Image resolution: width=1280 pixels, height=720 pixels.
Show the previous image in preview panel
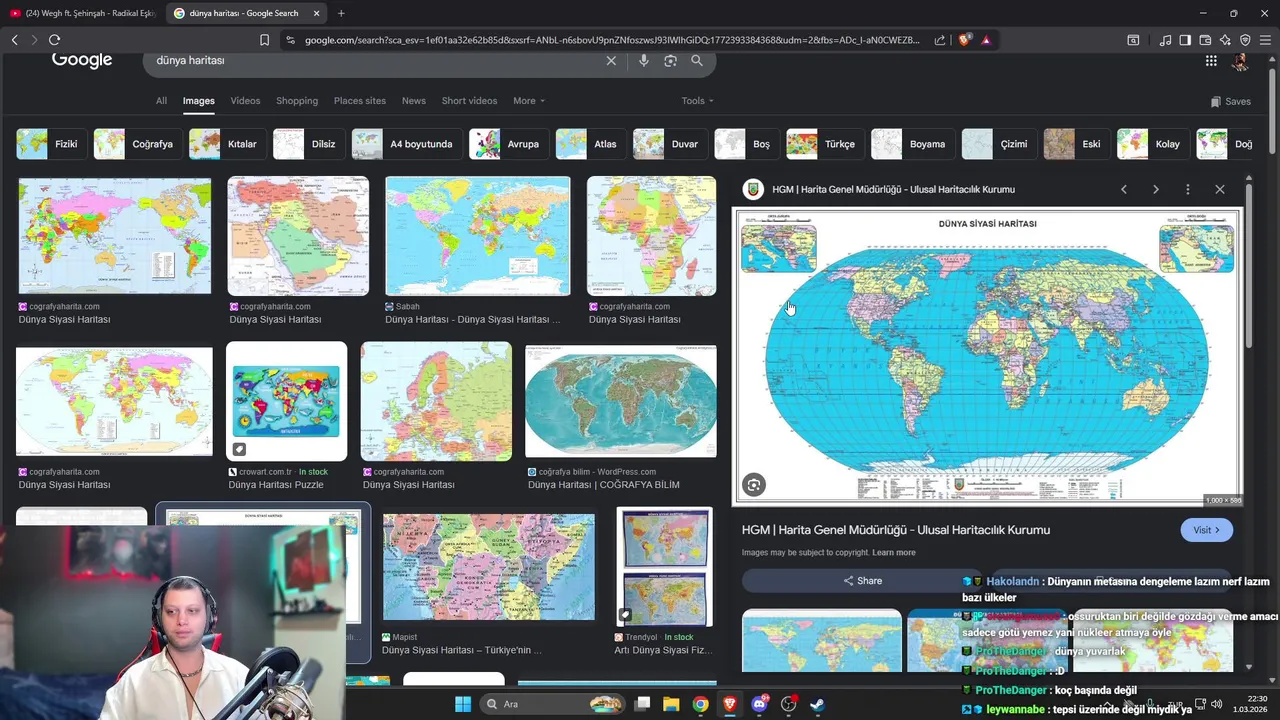[x=1124, y=189]
